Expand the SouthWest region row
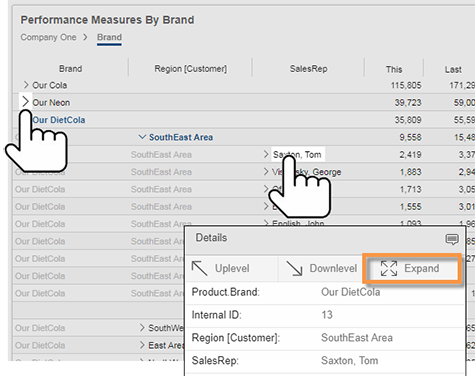Viewport: 475px width, 376px height. tap(142, 328)
